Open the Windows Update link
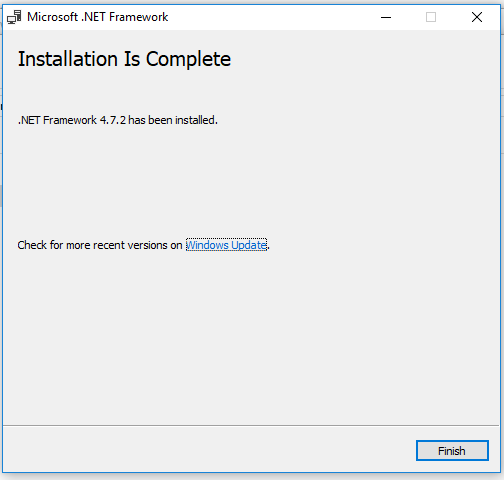This screenshot has width=504, height=480. coord(226,245)
